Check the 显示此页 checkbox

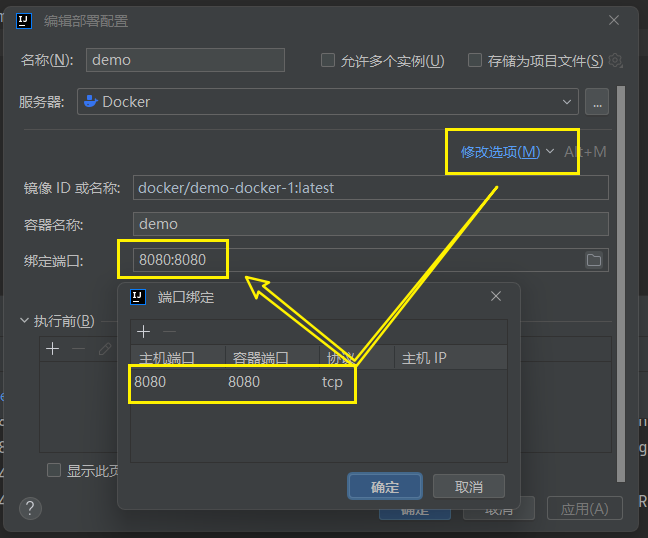coord(54,470)
